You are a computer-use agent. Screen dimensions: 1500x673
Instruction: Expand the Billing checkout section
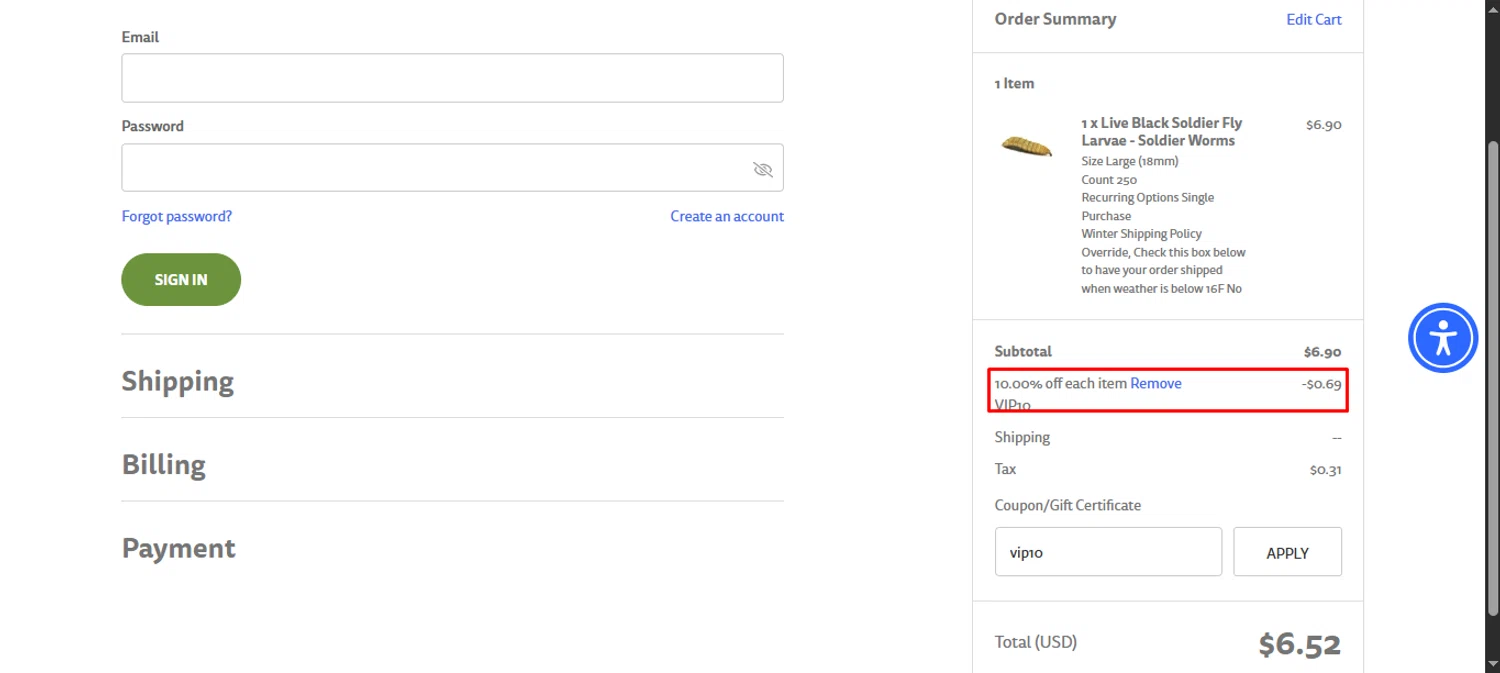tap(164, 465)
